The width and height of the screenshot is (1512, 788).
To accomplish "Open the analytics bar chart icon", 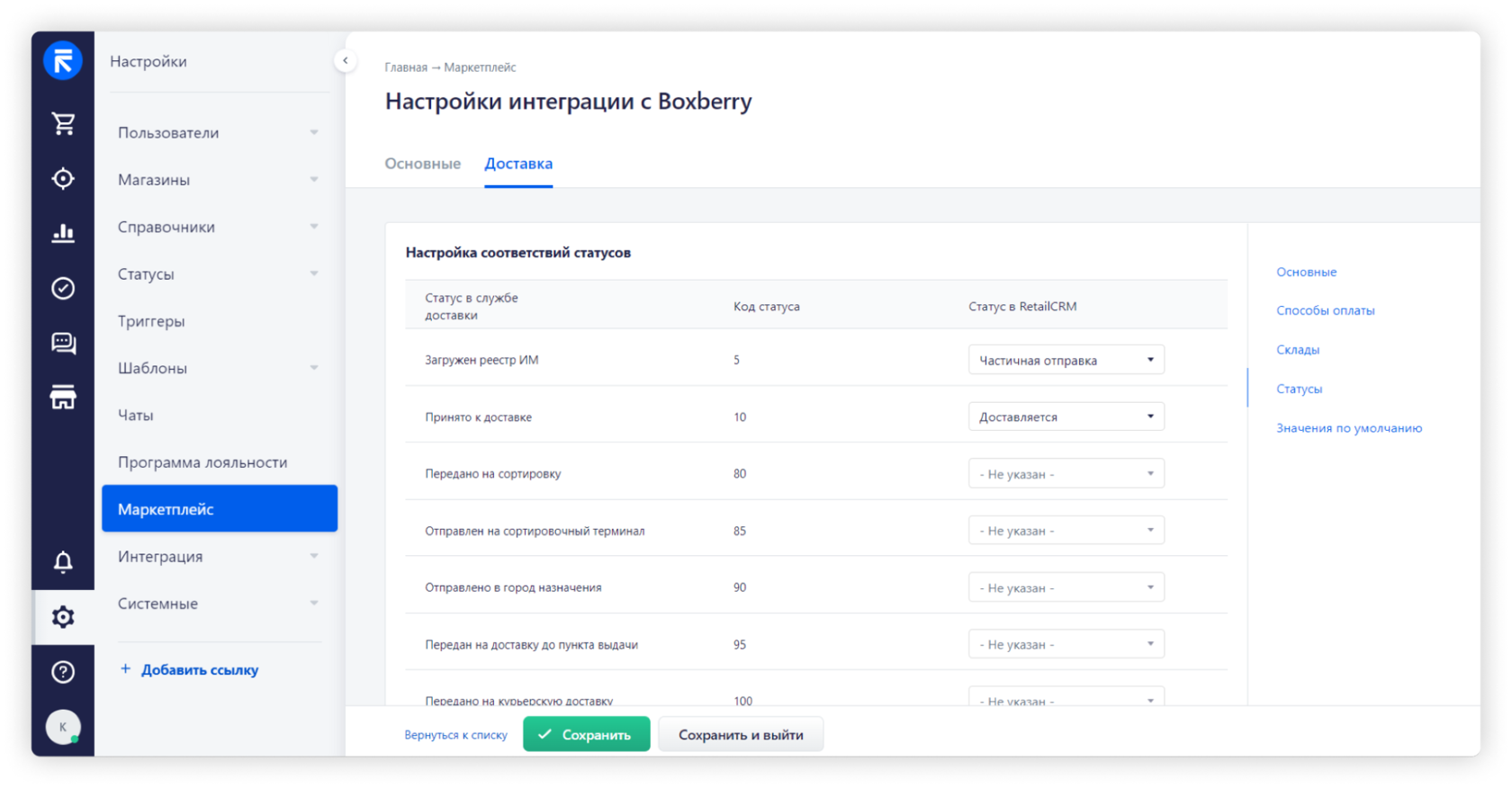I will point(63,233).
